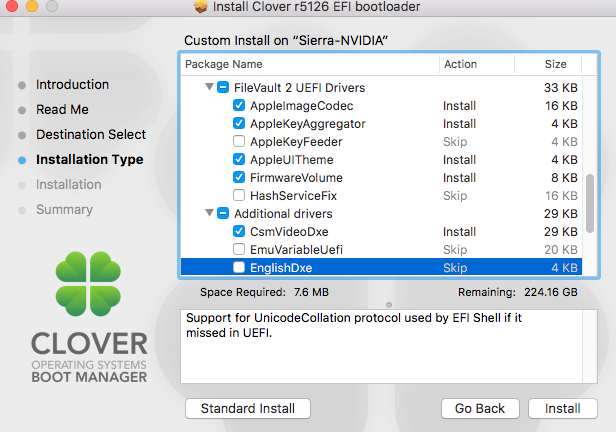
Task: Select the EmuVariableUefi row label
Action: coord(297,250)
